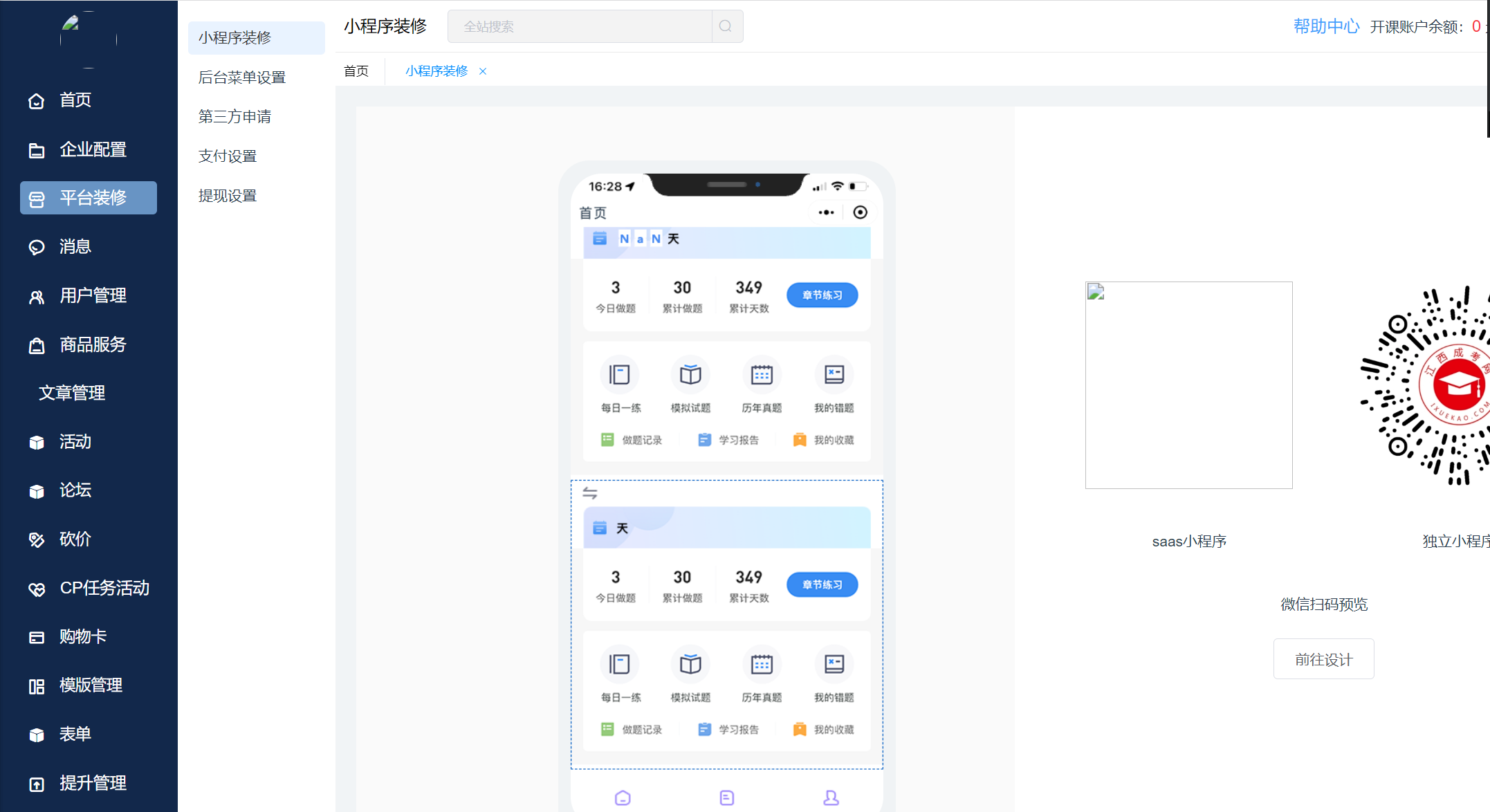This screenshot has height=812, width=1490.
Task: Click the logo at the top of the sidebar
Action: (x=89, y=38)
